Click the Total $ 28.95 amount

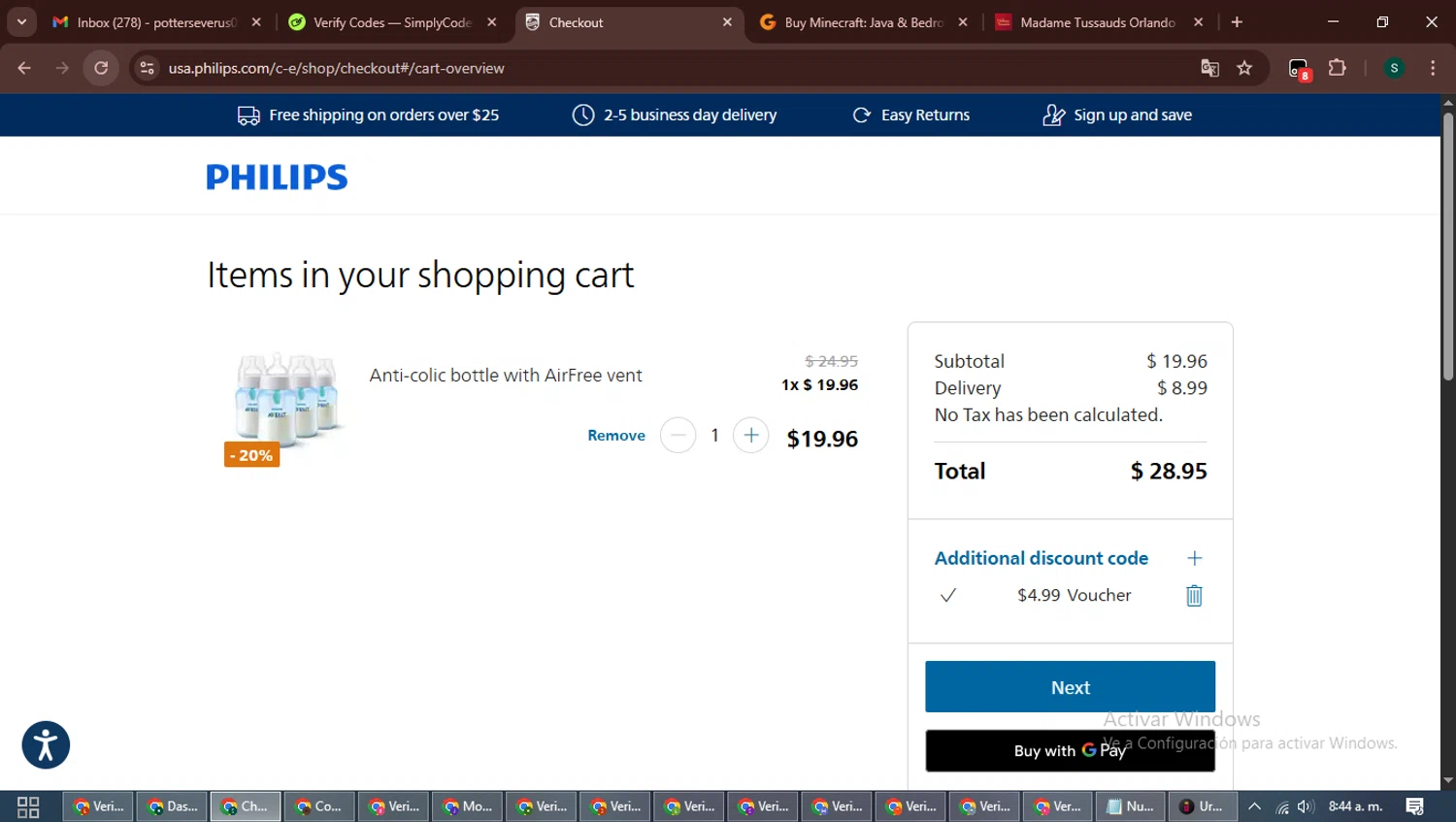pos(1169,472)
